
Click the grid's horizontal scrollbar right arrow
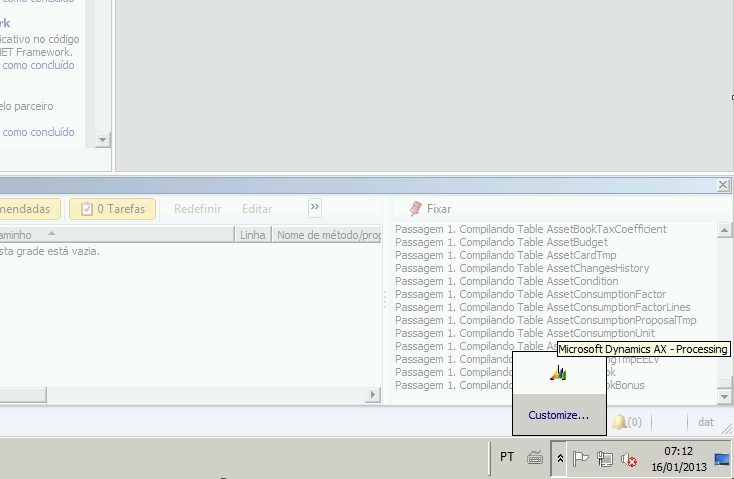tap(373, 395)
